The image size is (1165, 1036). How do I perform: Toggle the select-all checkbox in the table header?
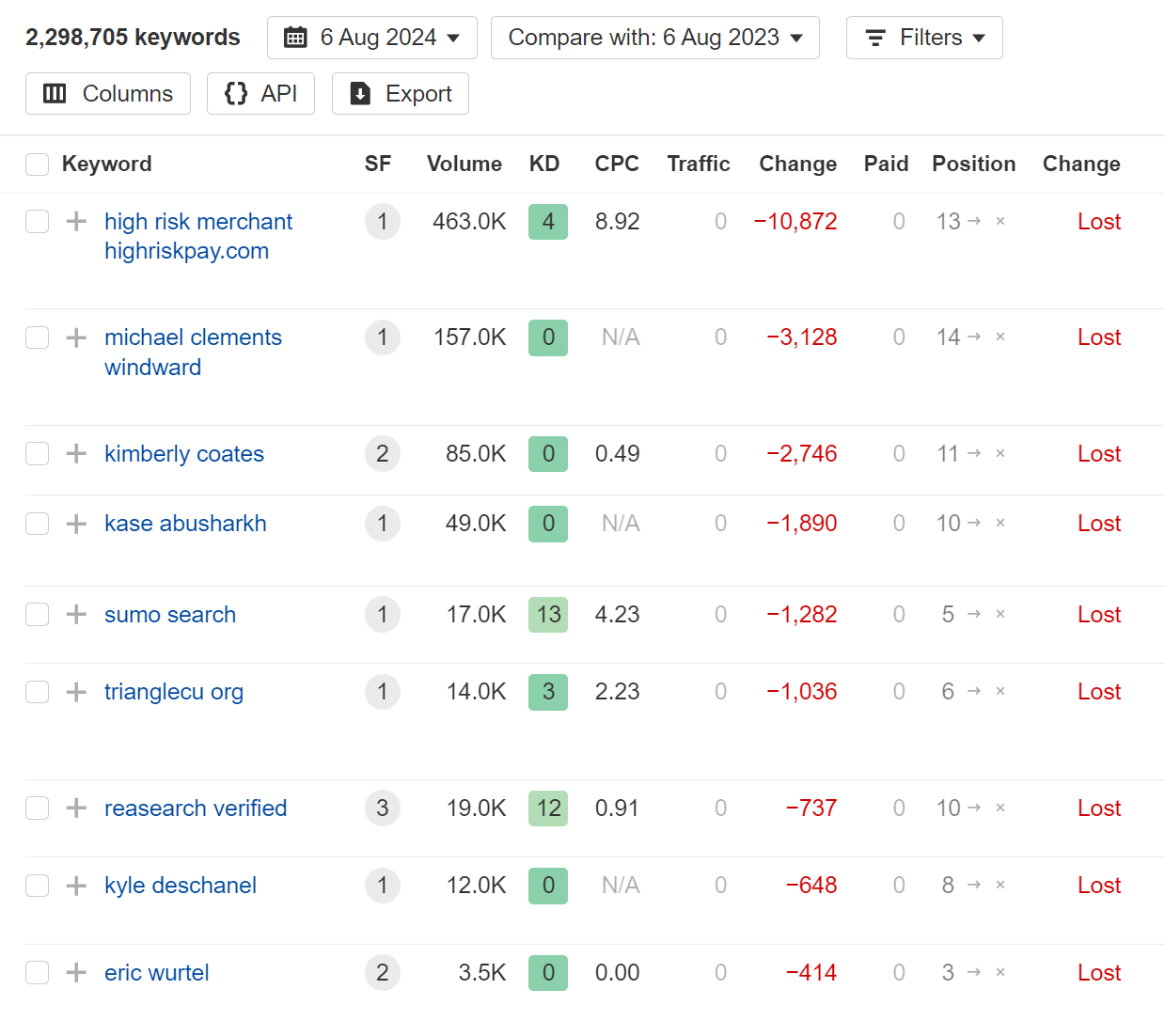pos(37,164)
